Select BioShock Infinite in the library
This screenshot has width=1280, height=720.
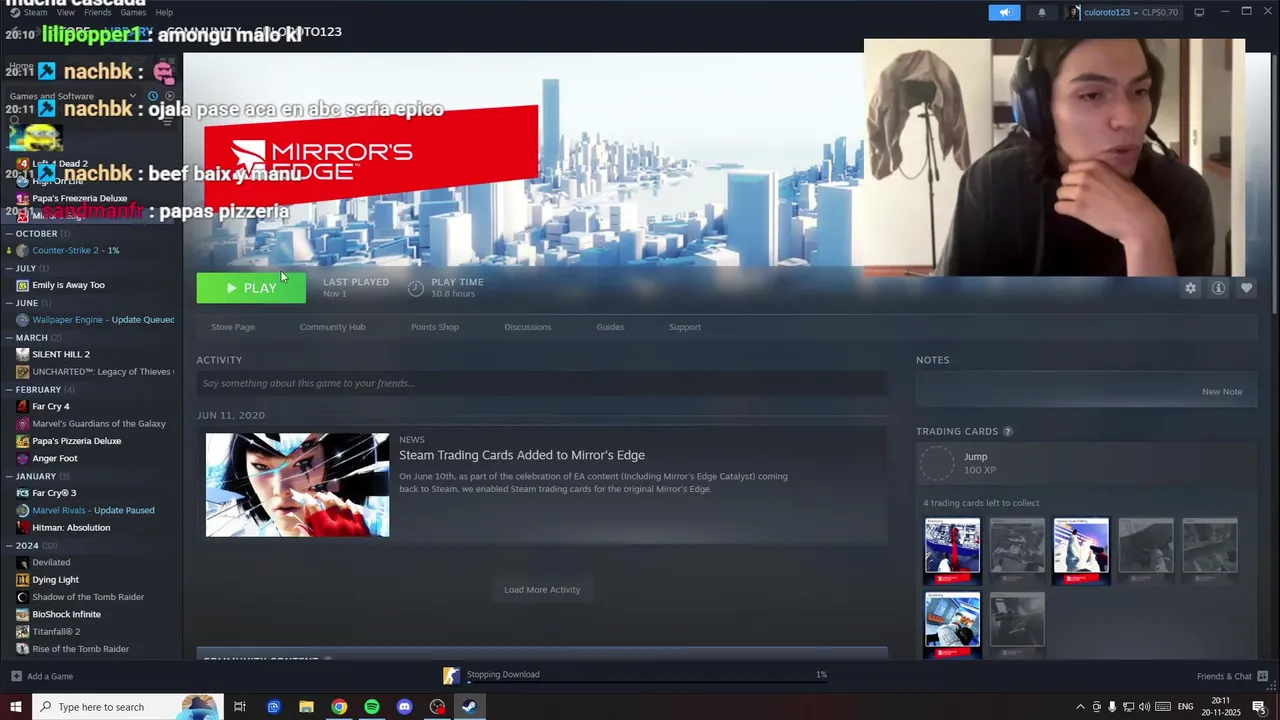(x=66, y=614)
